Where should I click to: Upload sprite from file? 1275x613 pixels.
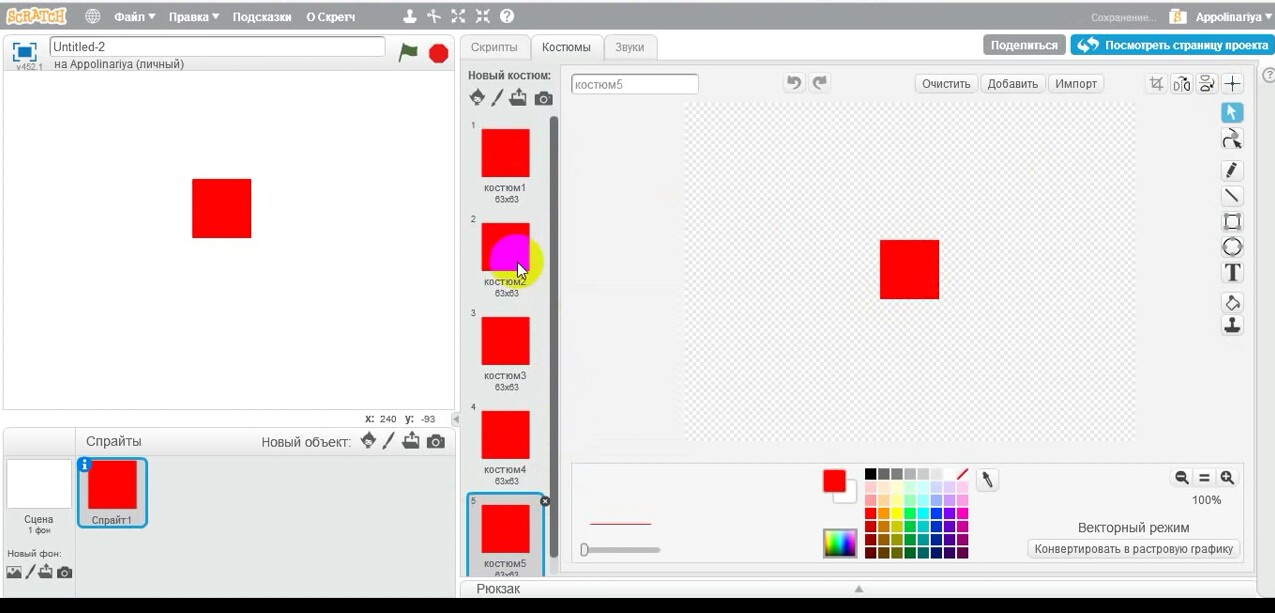click(410, 441)
